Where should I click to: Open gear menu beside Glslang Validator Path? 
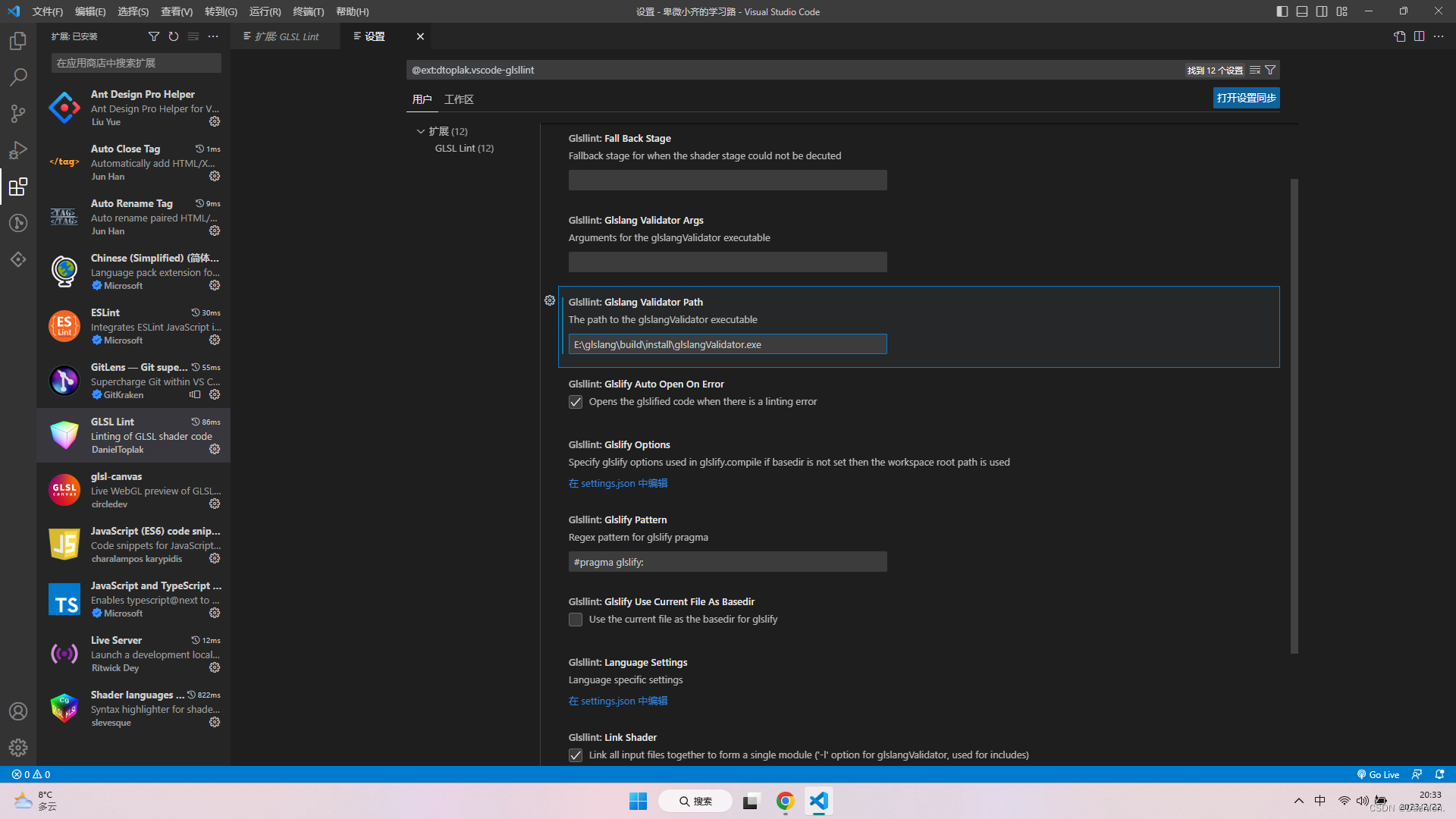[x=550, y=300]
